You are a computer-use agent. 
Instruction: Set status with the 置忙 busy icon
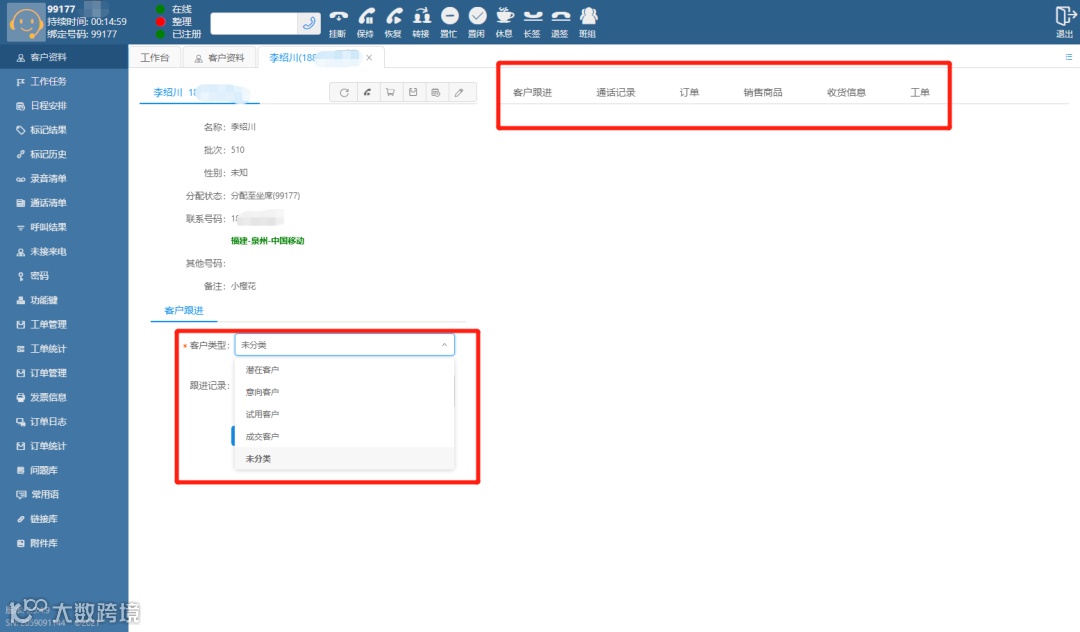coord(449,16)
